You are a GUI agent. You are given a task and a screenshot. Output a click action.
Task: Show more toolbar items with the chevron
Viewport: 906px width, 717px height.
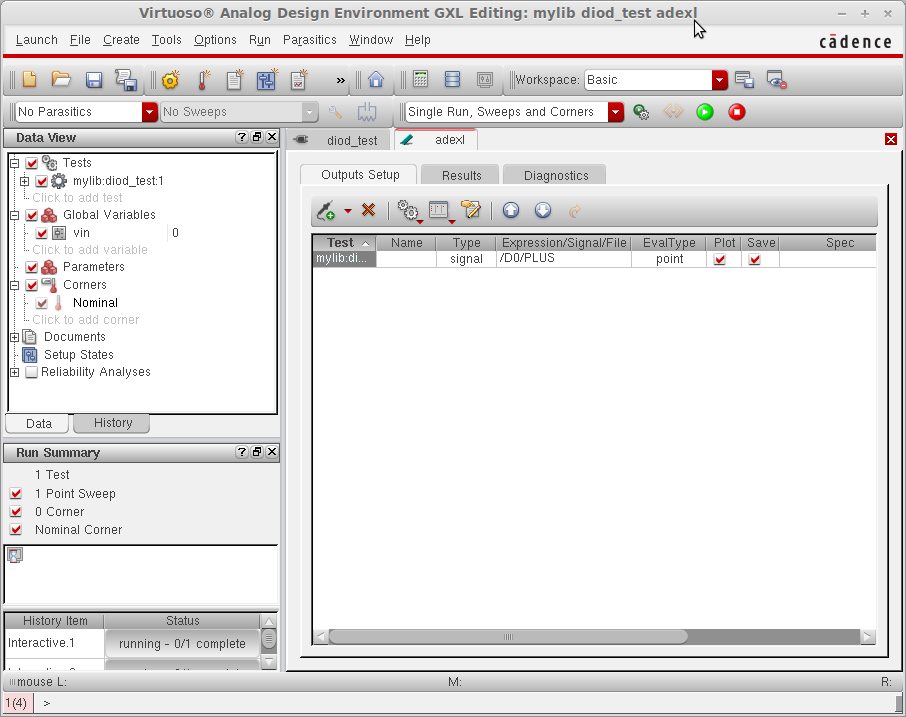point(341,80)
